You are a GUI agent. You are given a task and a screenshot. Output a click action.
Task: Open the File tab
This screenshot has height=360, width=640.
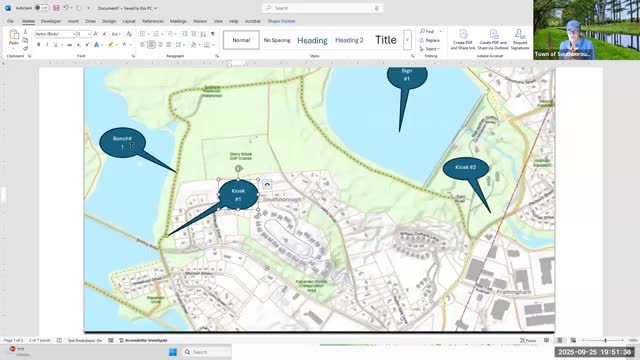[x=10, y=21]
